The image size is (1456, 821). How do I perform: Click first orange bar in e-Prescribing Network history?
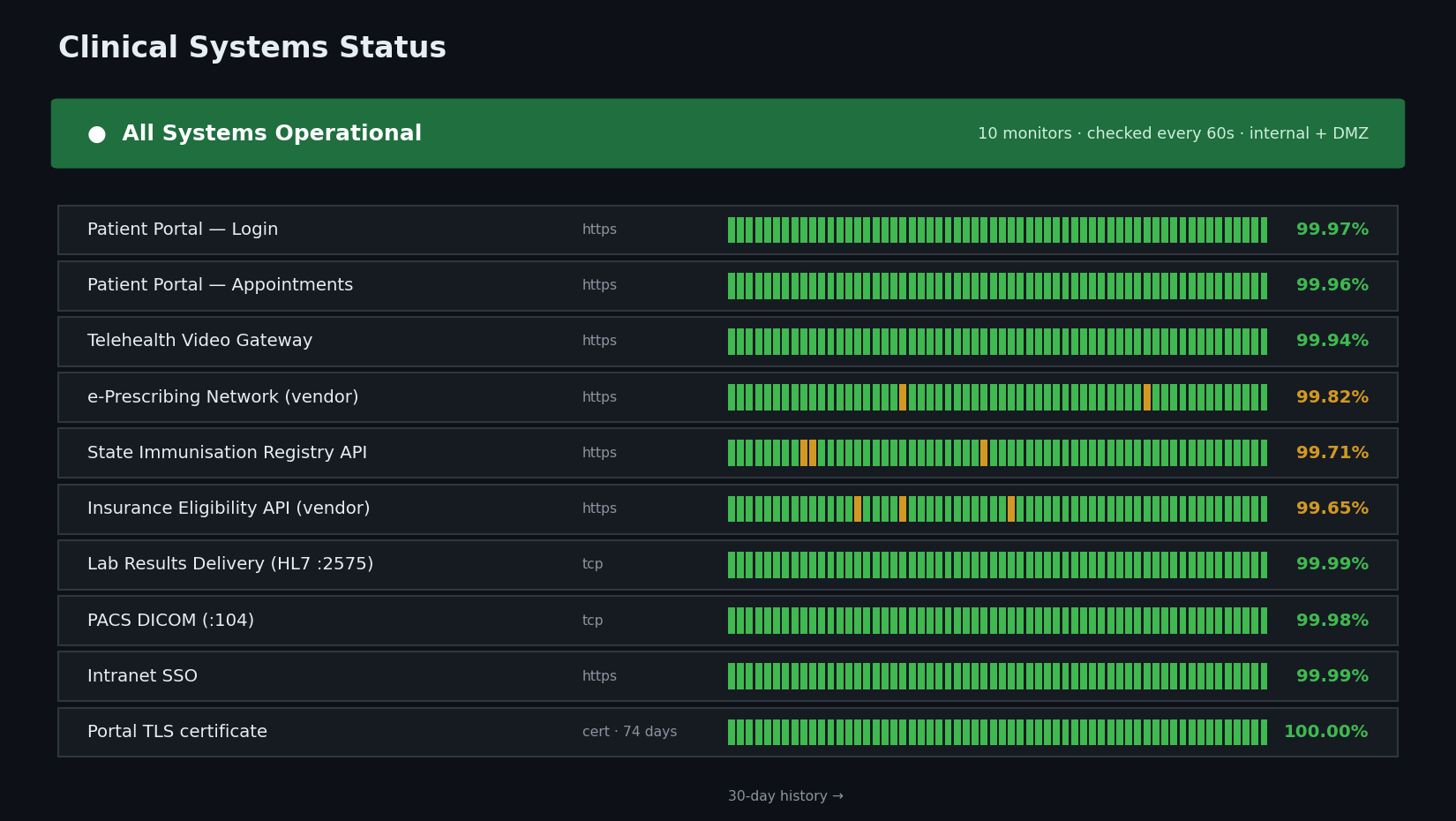[x=903, y=397]
